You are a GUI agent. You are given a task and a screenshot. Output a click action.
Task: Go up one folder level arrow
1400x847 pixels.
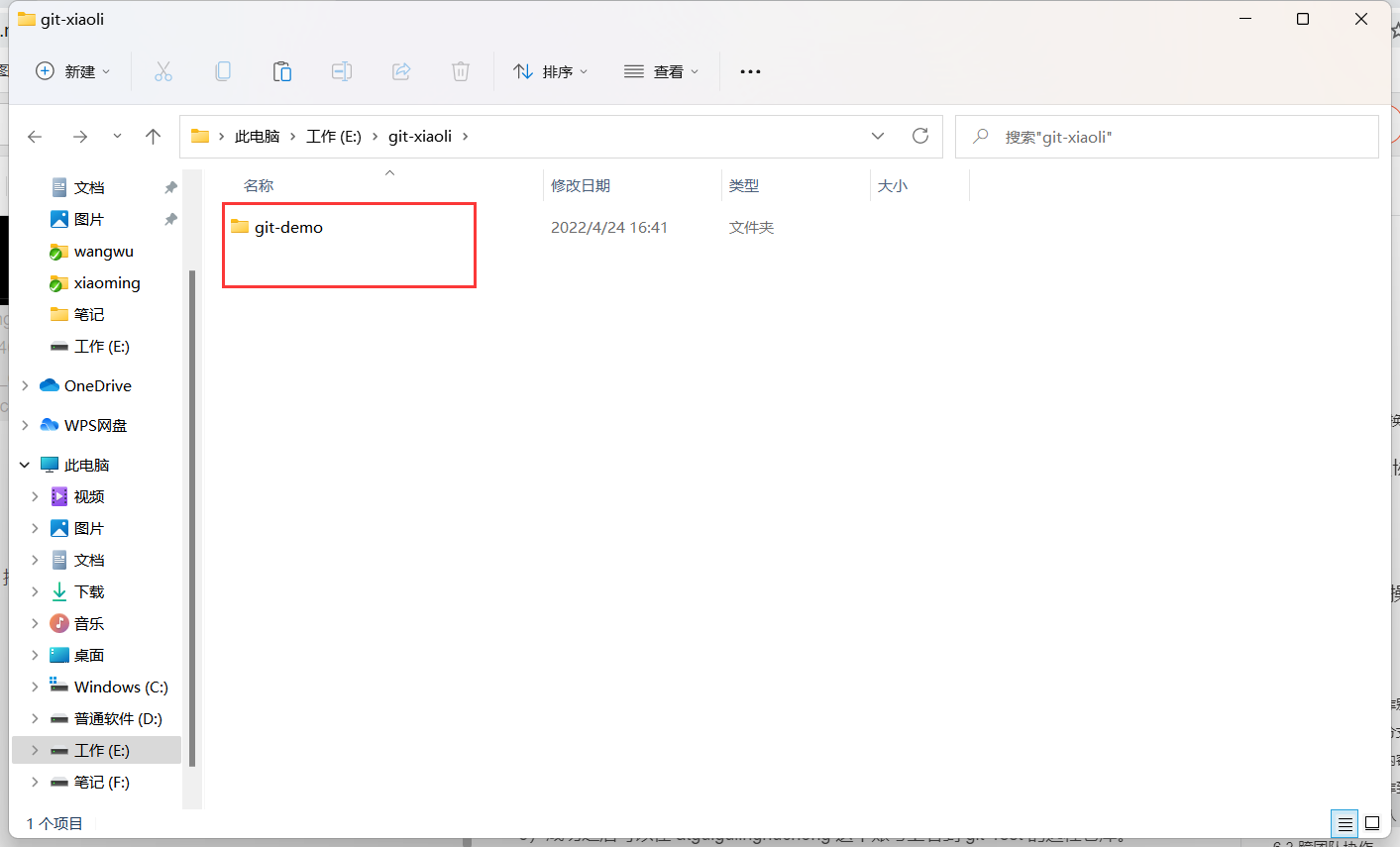pos(153,137)
